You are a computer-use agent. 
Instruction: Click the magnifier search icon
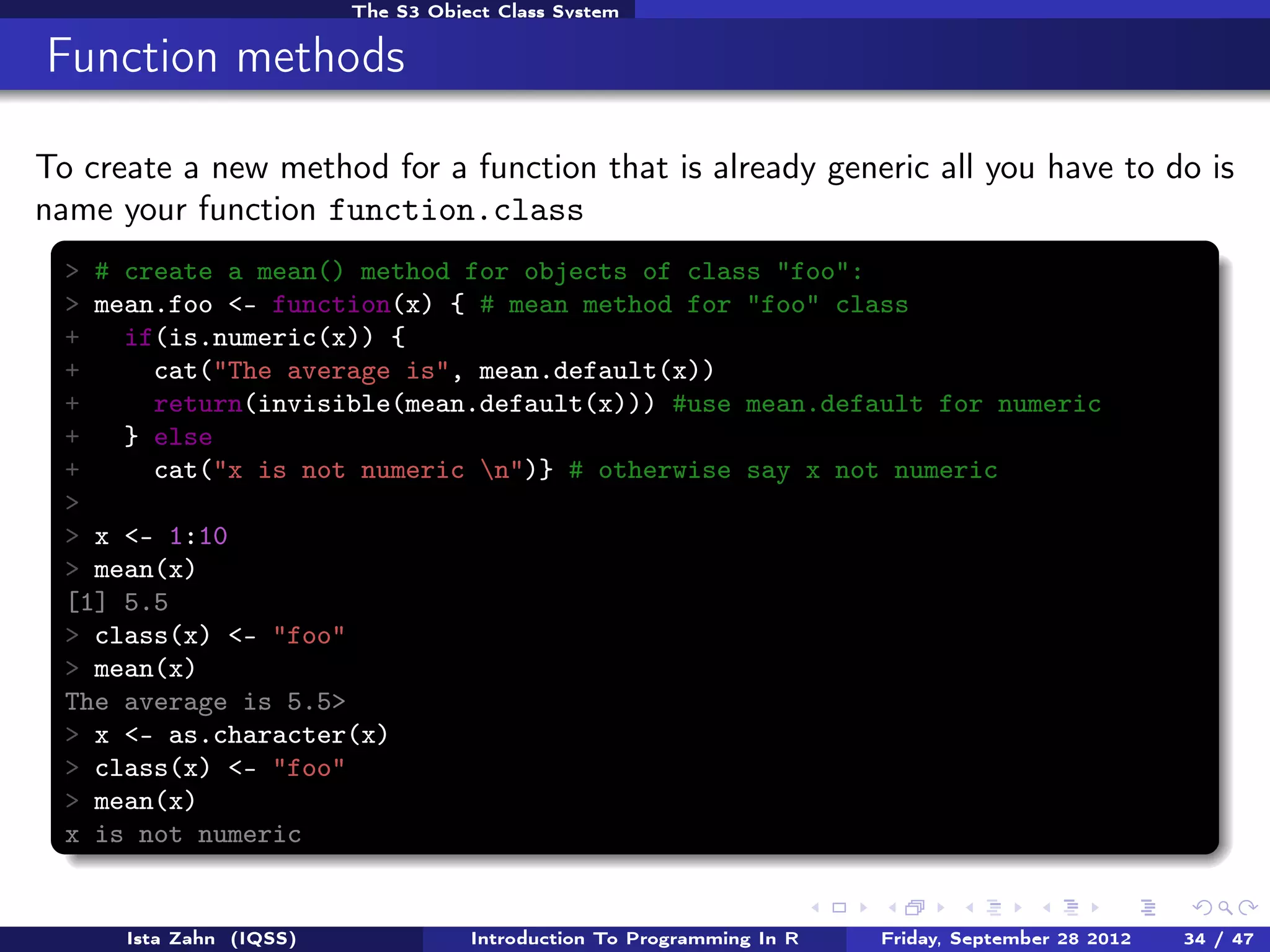1225,909
